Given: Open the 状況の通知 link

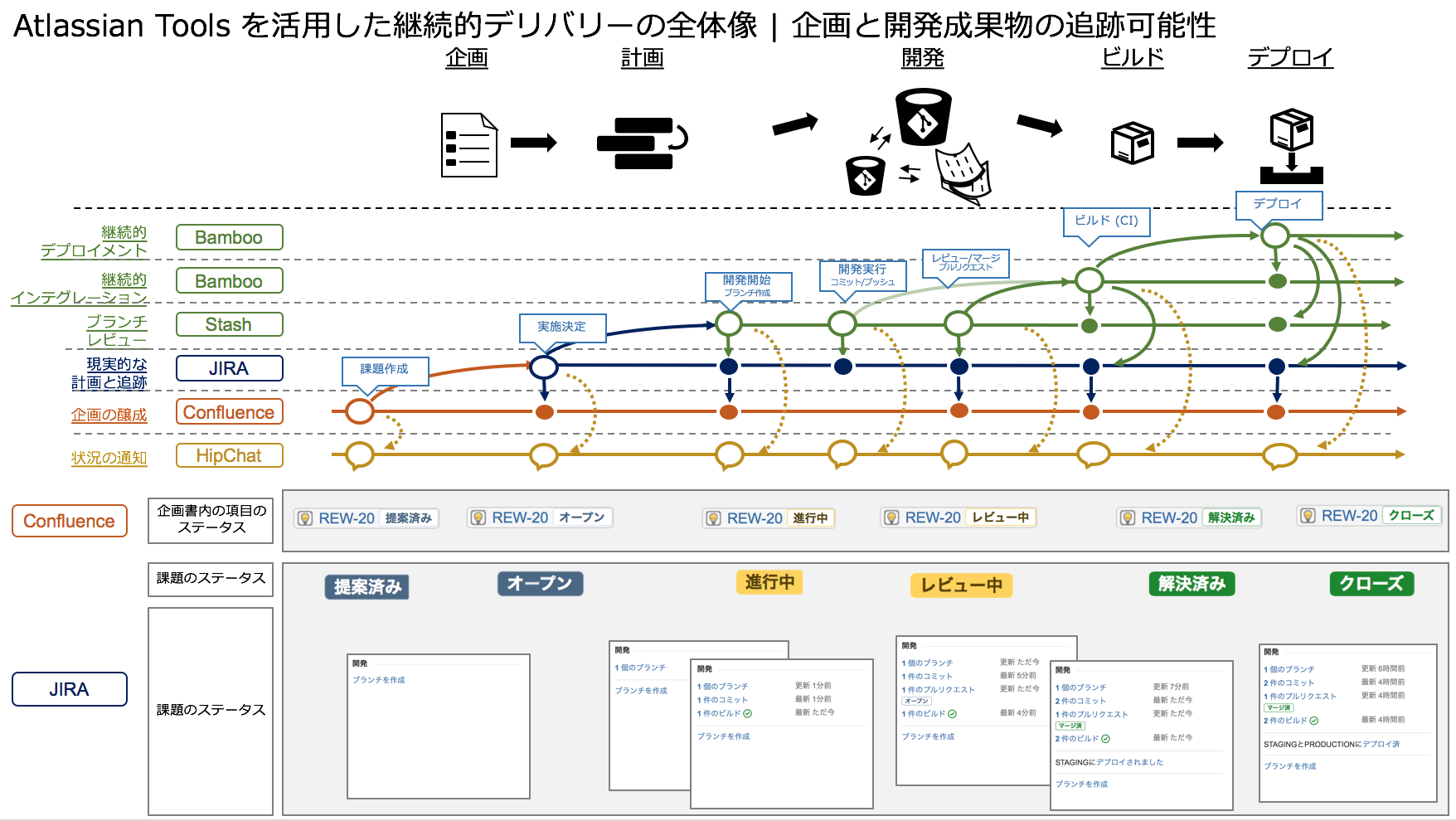Looking at the screenshot, I should [109, 458].
